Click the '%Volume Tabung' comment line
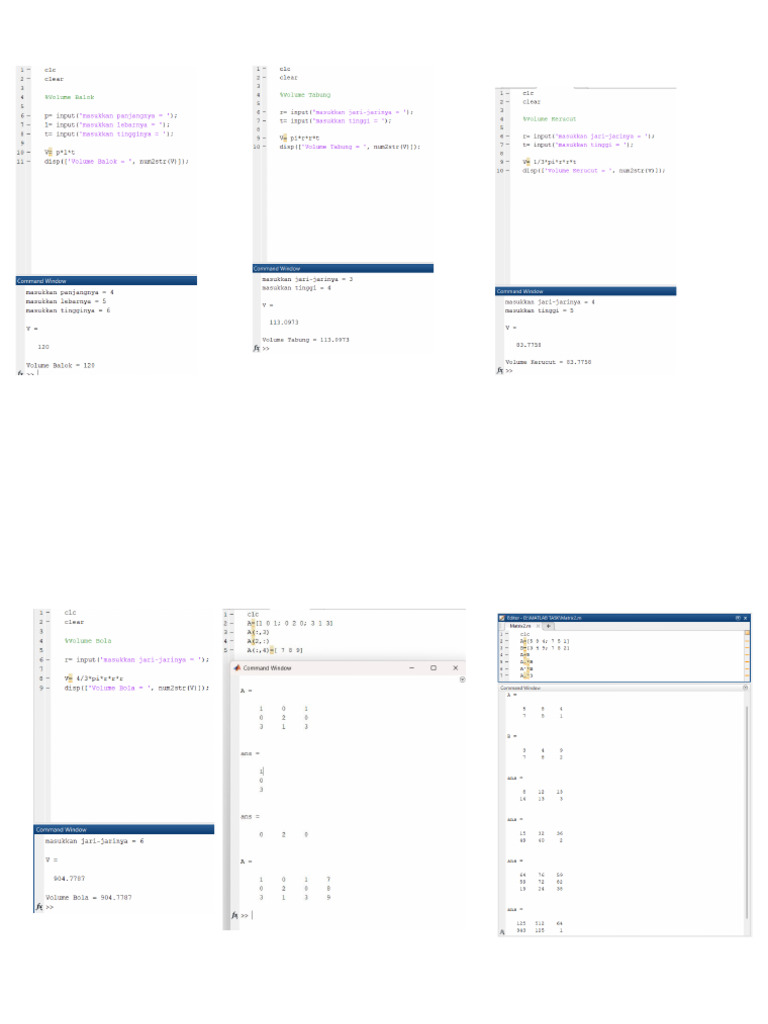This screenshot has width=768, height=1024. (305, 95)
